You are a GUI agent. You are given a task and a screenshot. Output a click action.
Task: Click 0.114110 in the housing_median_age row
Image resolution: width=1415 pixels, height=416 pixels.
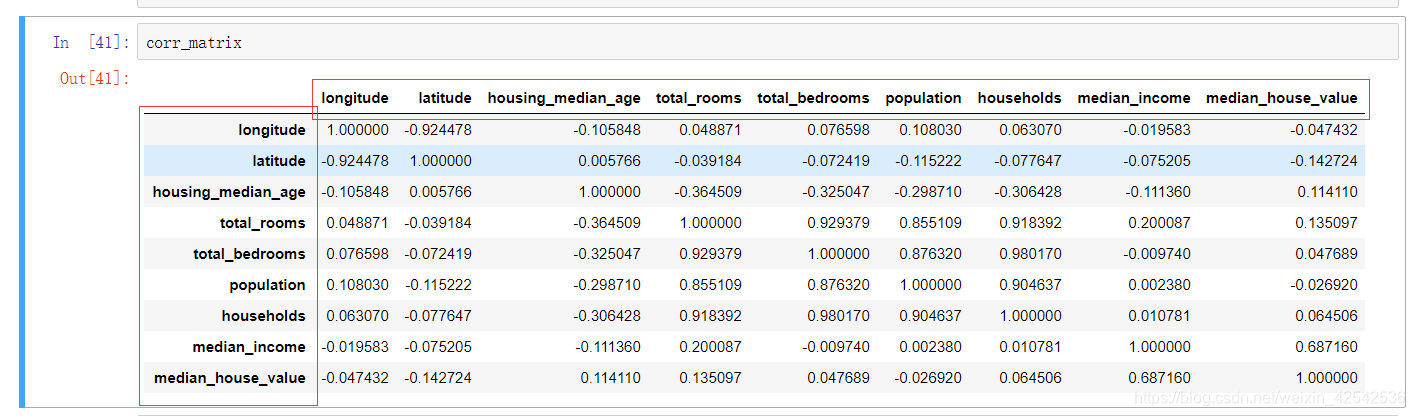(1327, 192)
